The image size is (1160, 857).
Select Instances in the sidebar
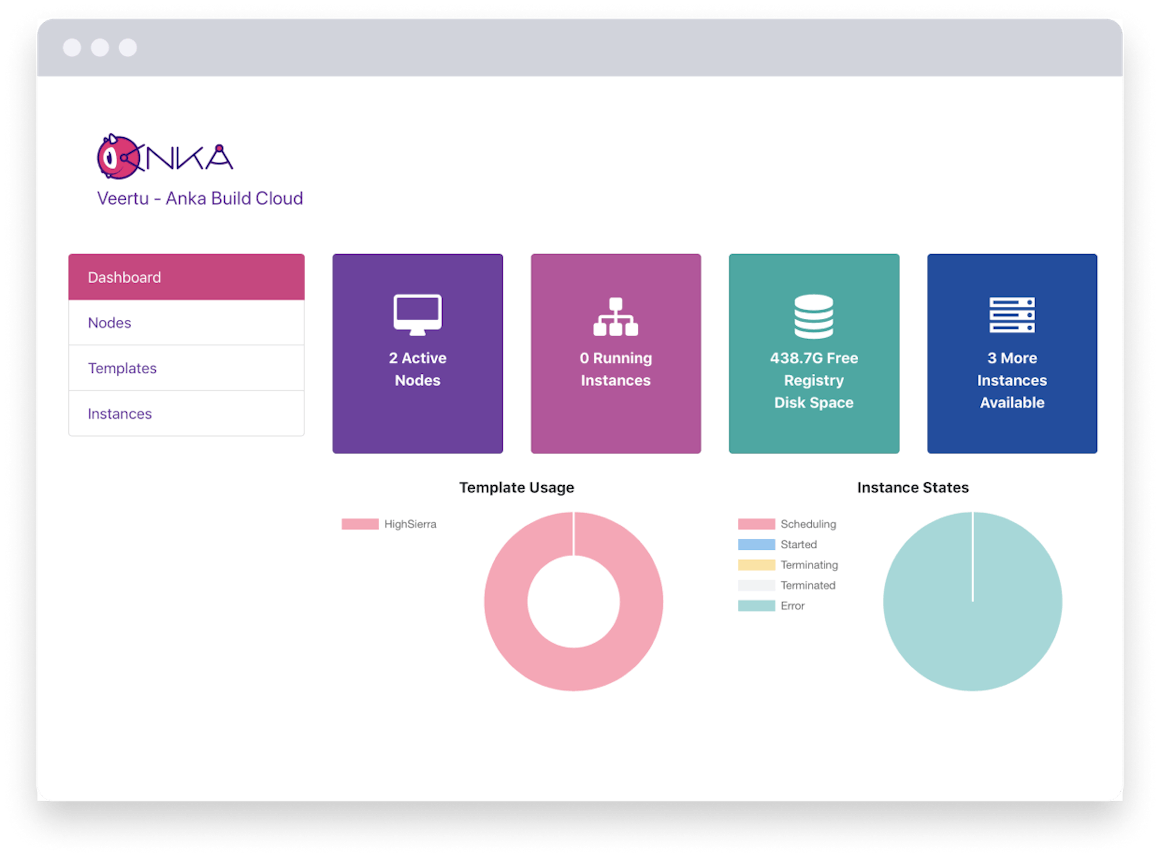[186, 414]
